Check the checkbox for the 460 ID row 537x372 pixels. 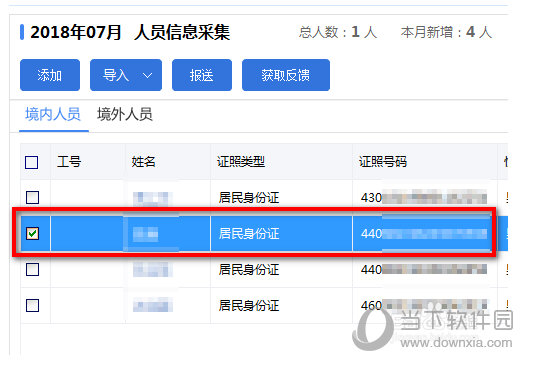pyautogui.click(x=32, y=305)
